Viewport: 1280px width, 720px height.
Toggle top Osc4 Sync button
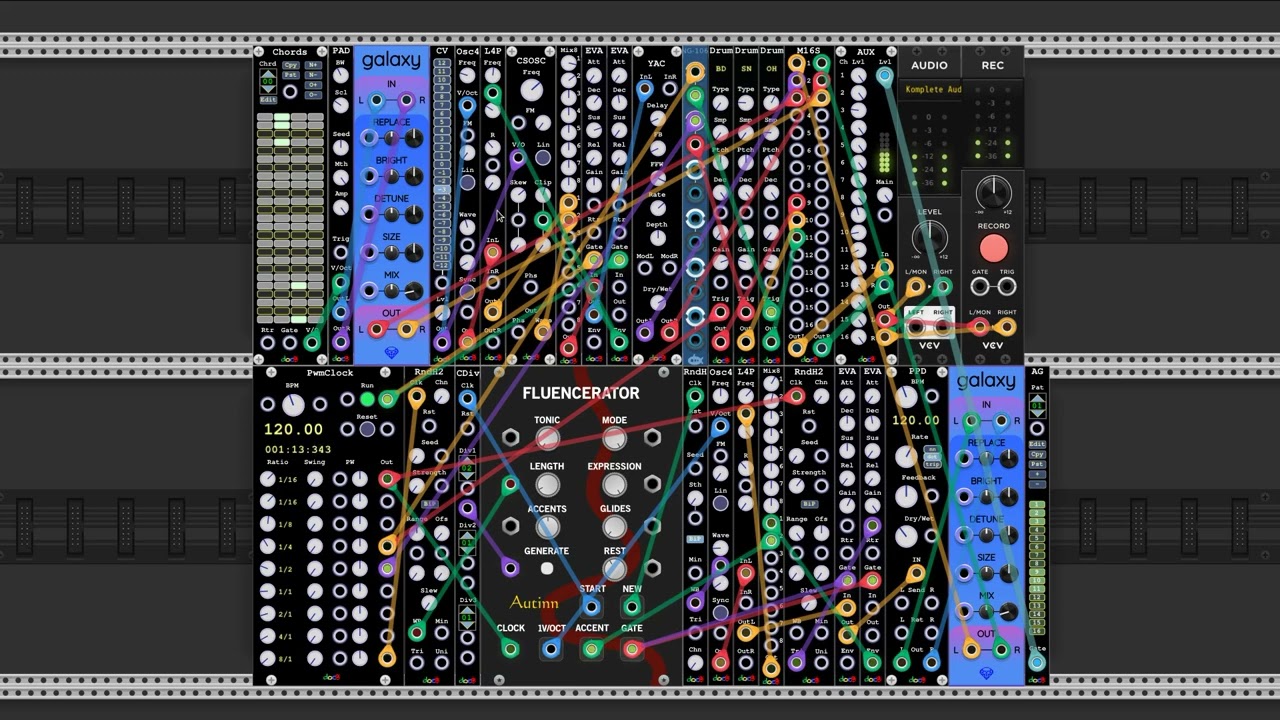coord(467,290)
